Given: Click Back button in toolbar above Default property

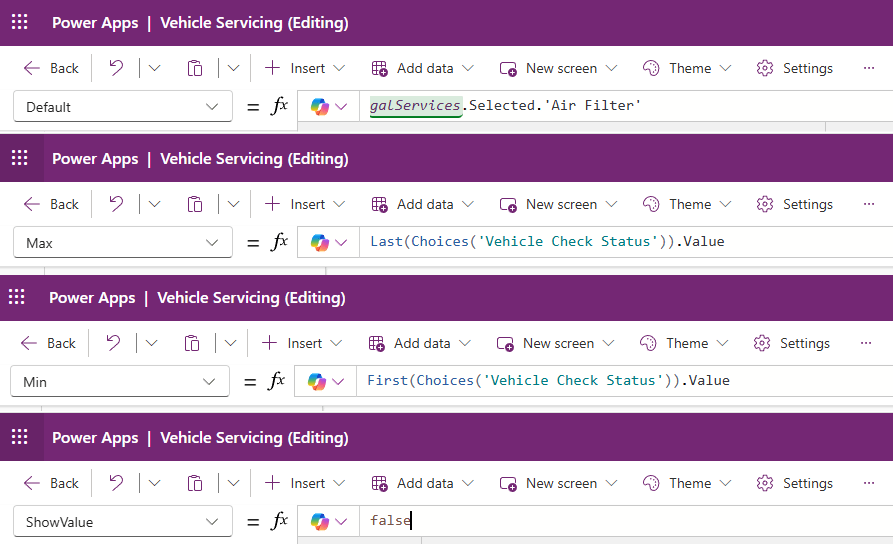Looking at the screenshot, I should pos(50,68).
